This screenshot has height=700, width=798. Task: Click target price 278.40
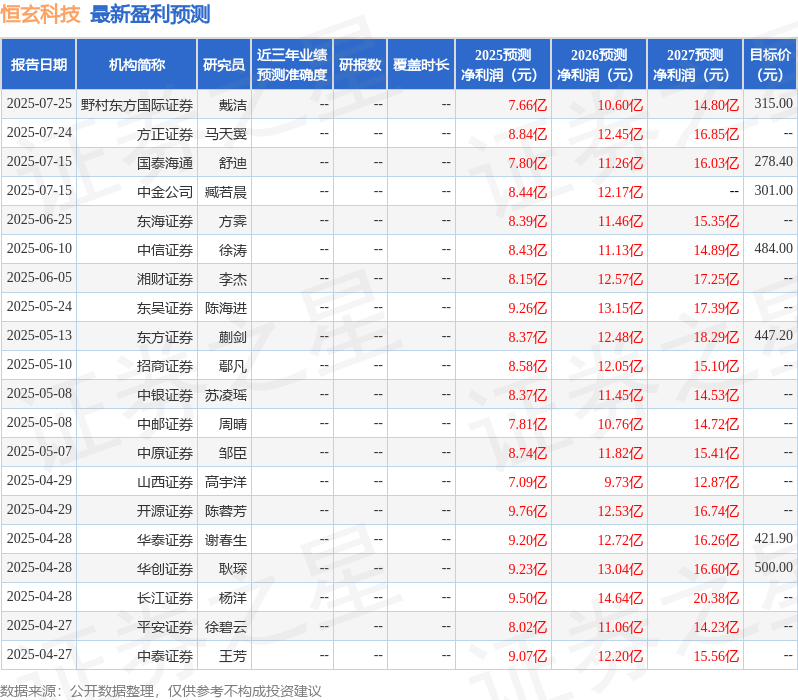pos(774,161)
